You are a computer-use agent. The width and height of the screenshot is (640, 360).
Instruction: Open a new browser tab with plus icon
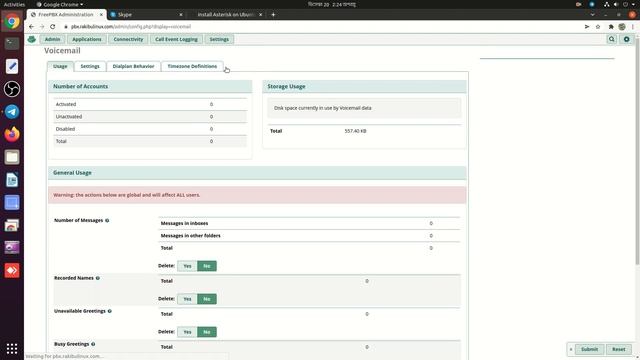pos(273,14)
